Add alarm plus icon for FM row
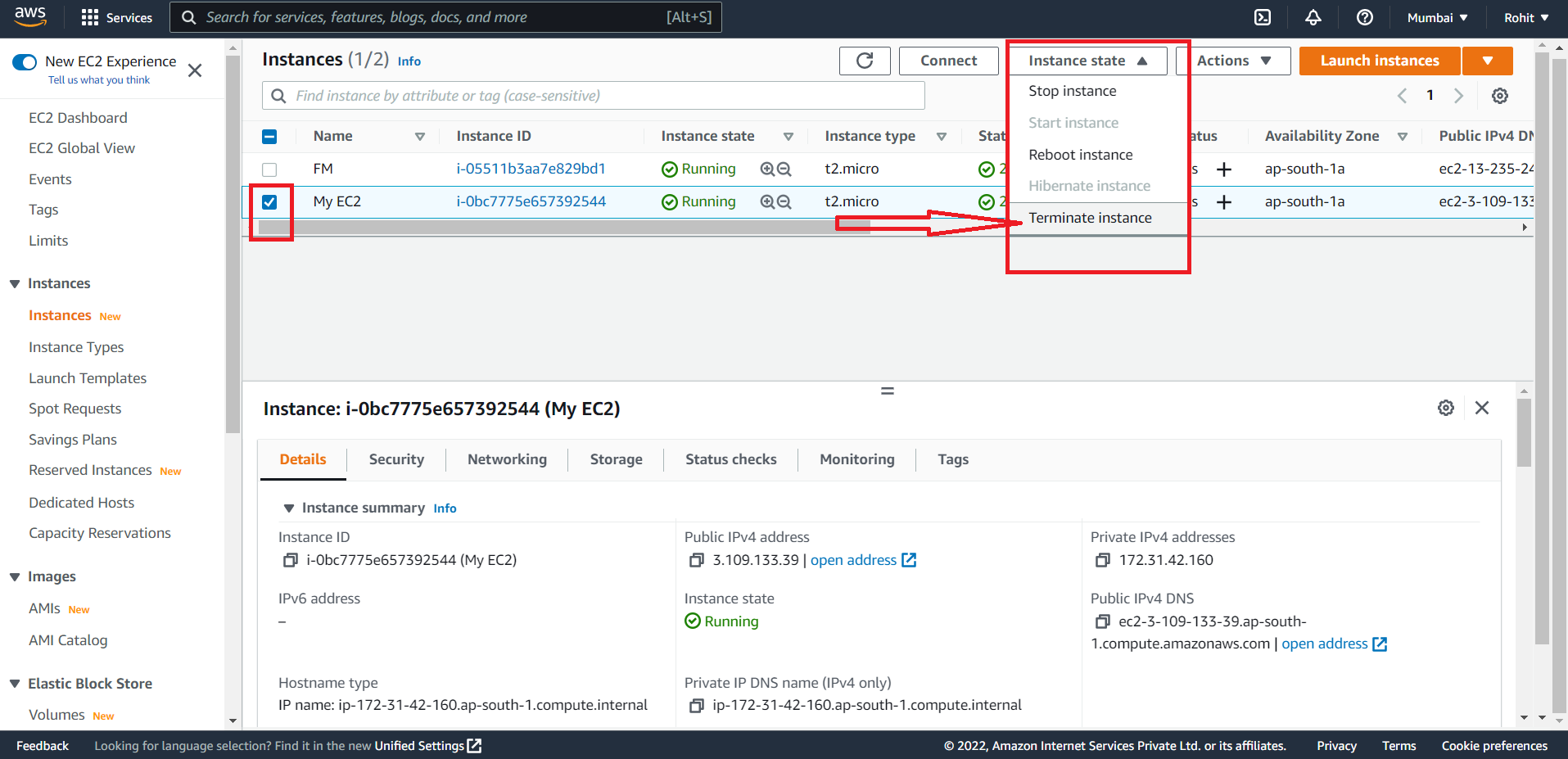1568x759 pixels. tap(1224, 169)
